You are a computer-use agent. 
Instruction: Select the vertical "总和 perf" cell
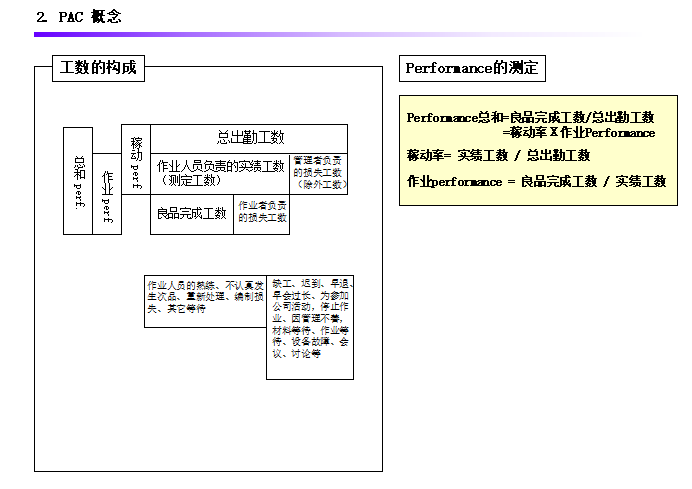tap(78, 180)
